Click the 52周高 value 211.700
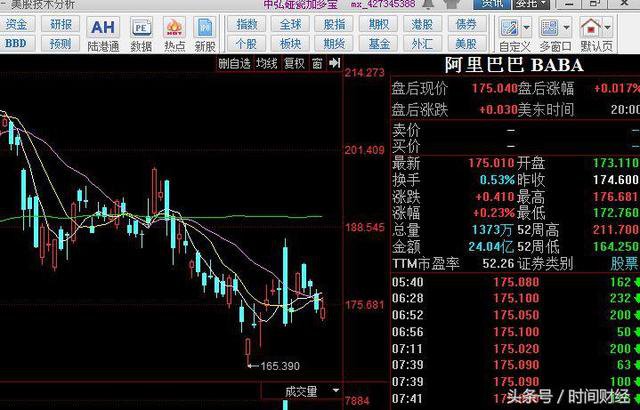The image size is (640, 410). point(616,229)
